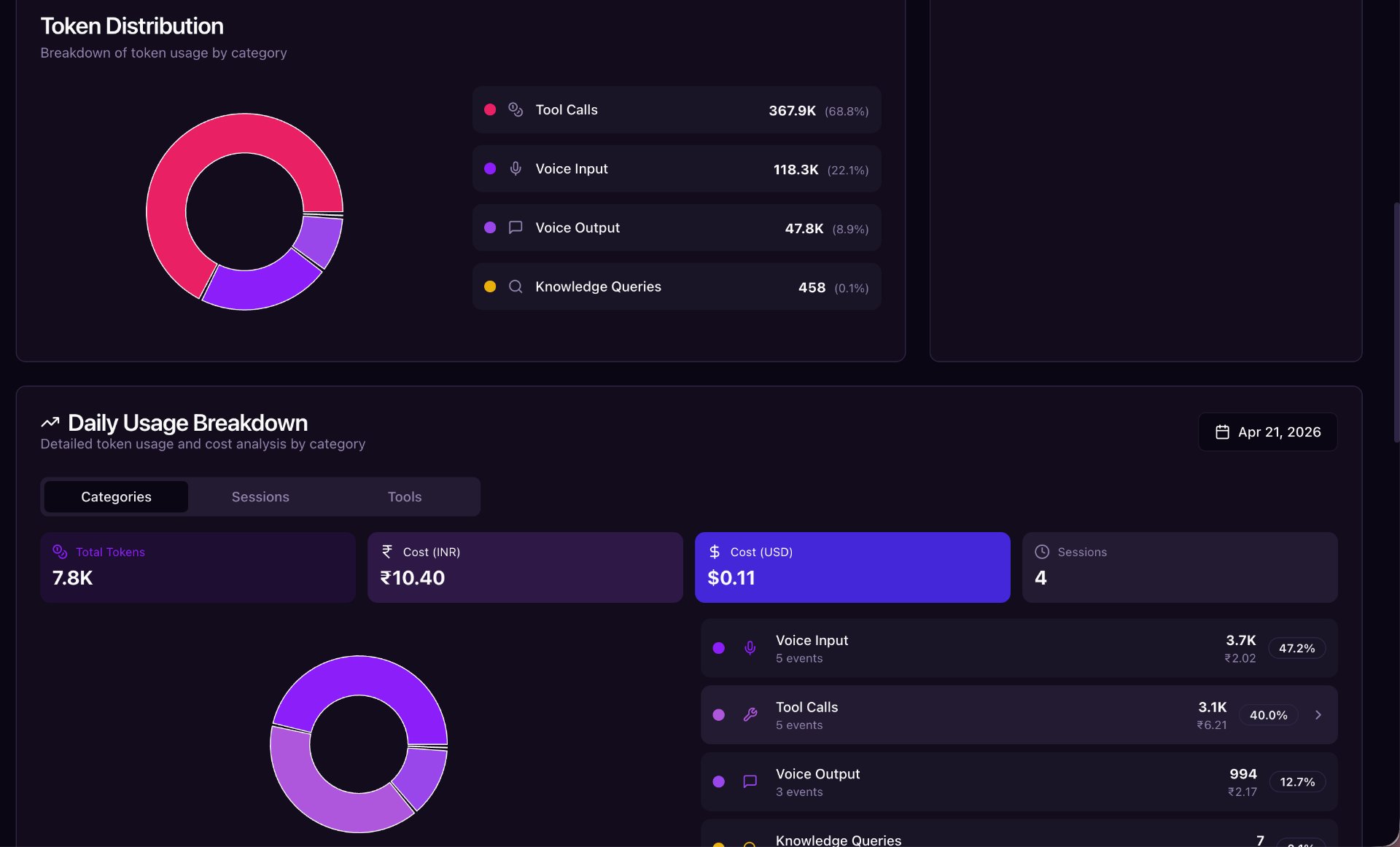The image size is (1400, 847).
Task: Open the Apr 21, 2026 date picker
Action: tap(1267, 432)
